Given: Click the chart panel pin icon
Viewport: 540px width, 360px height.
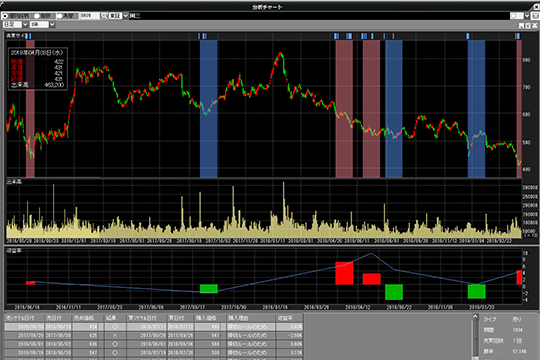Looking at the screenshot, I should click(x=521, y=25).
